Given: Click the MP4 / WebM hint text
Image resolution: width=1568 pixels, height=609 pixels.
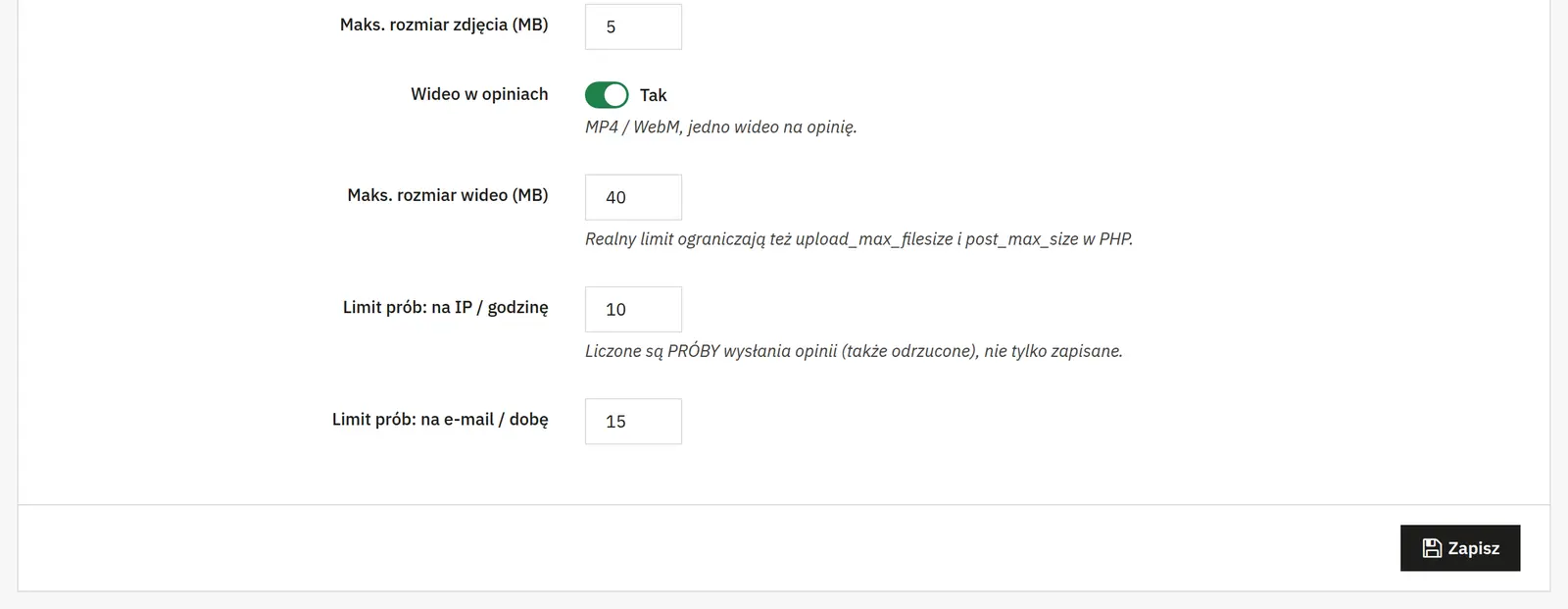Looking at the screenshot, I should click(x=721, y=127).
